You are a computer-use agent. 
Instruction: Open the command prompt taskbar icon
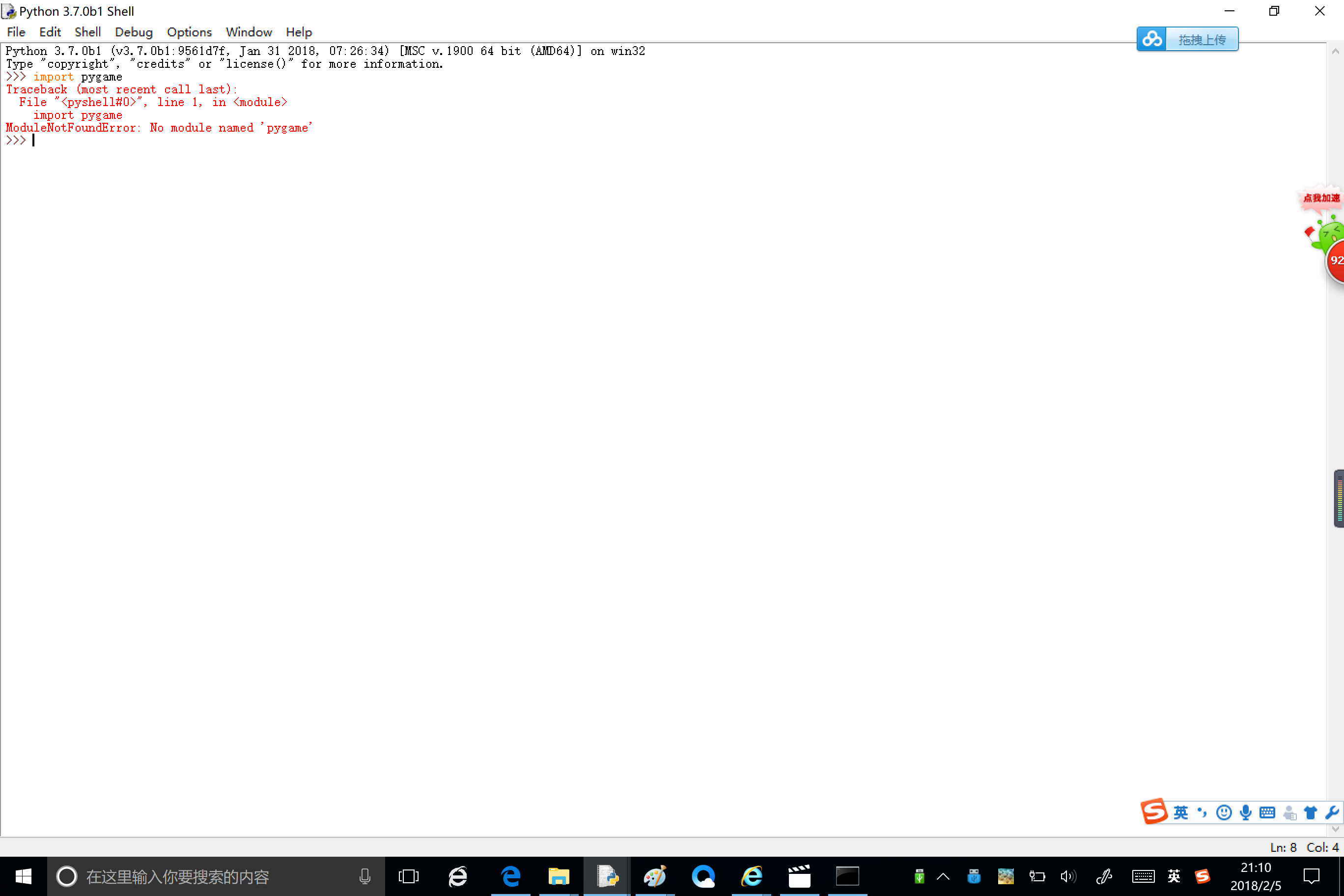pos(847,876)
